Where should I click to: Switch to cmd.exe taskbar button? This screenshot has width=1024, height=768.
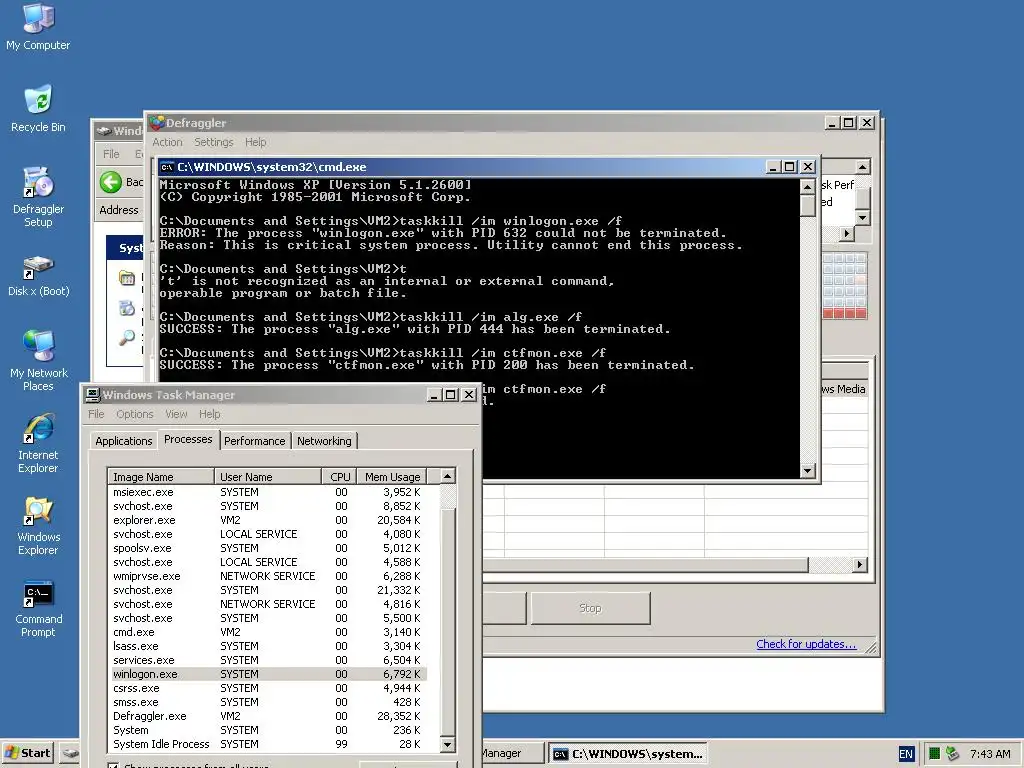628,754
